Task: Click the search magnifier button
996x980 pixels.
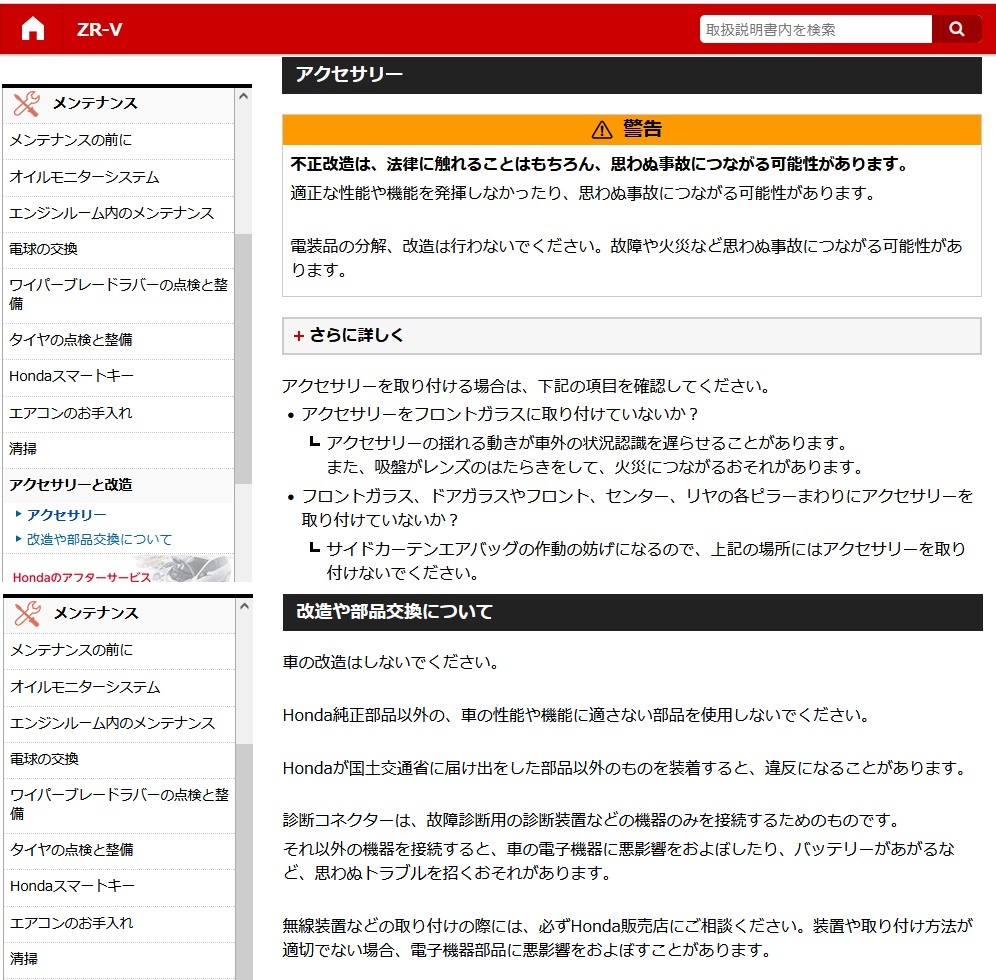Action: pyautogui.click(x=956, y=29)
